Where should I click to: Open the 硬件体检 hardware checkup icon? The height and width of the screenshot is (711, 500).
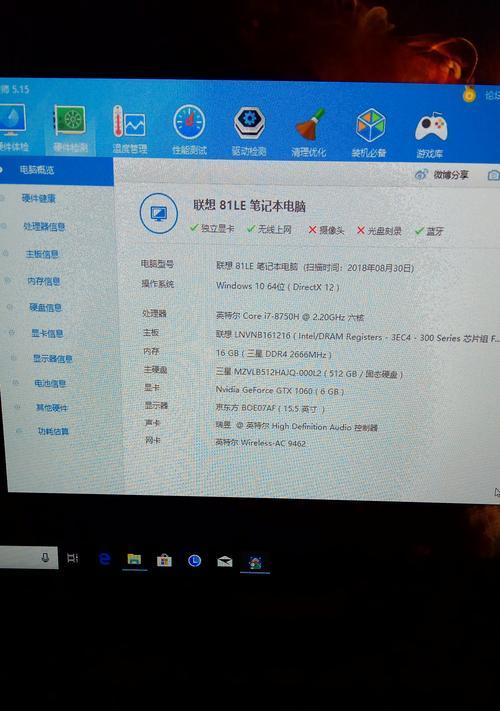tap(12, 128)
